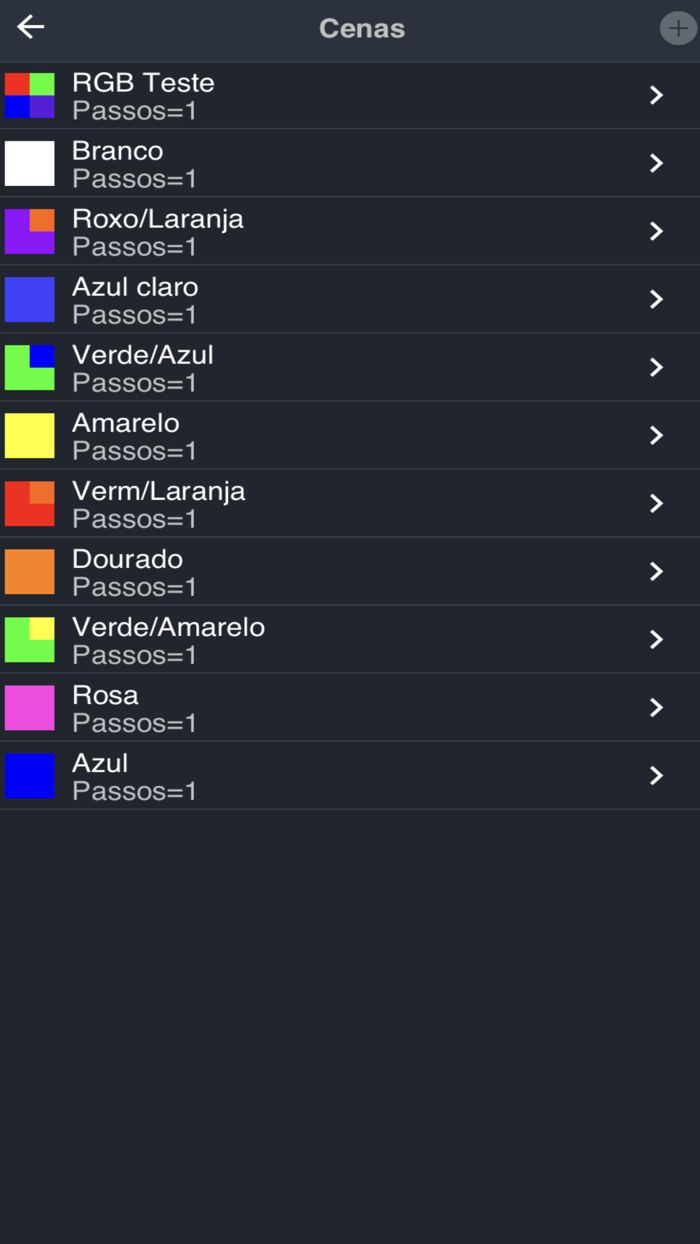Select the Azul claro scene entry
The height and width of the screenshot is (1244, 700).
pyautogui.click(x=350, y=299)
